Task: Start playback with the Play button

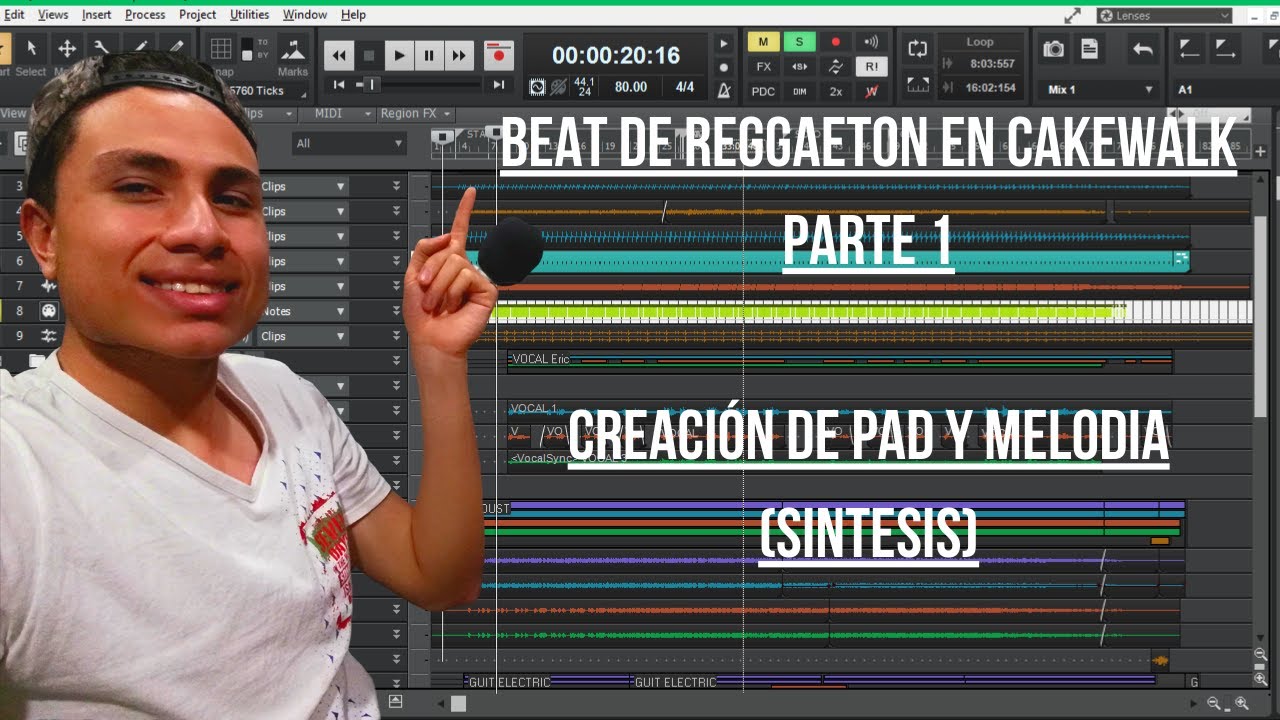Action: click(x=399, y=56)
